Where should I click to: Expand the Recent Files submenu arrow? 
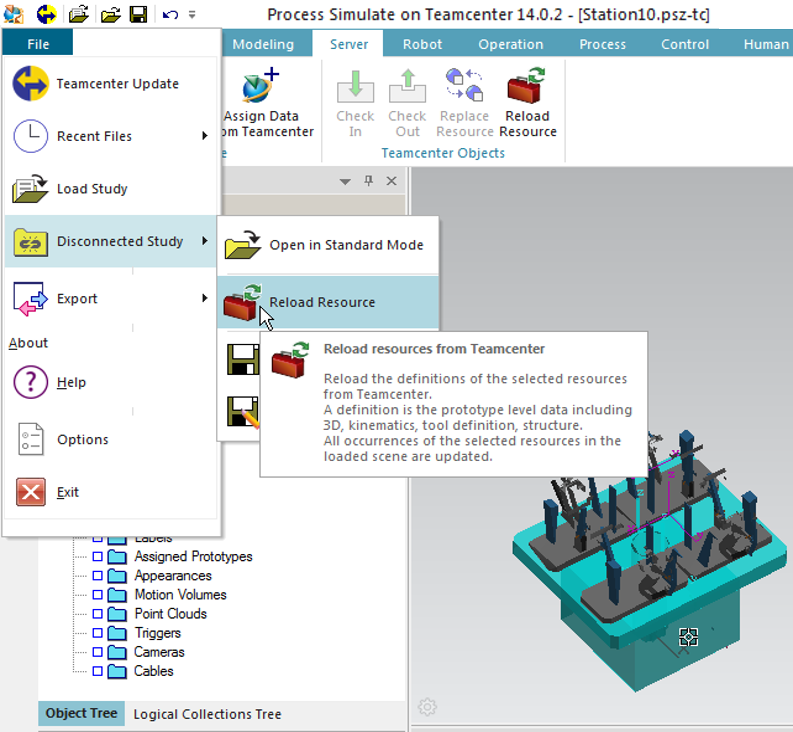tap(205, 136)
